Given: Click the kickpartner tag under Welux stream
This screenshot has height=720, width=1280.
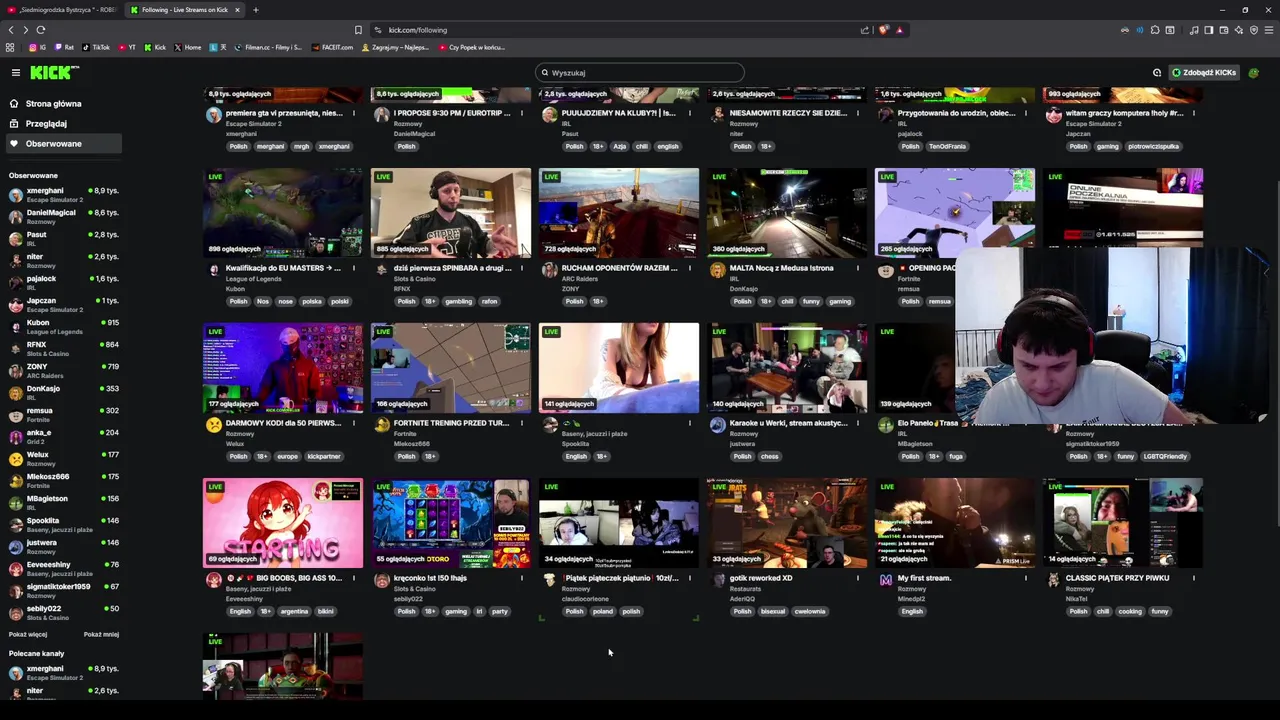Looking at the screenshot, I should [324, 456].
